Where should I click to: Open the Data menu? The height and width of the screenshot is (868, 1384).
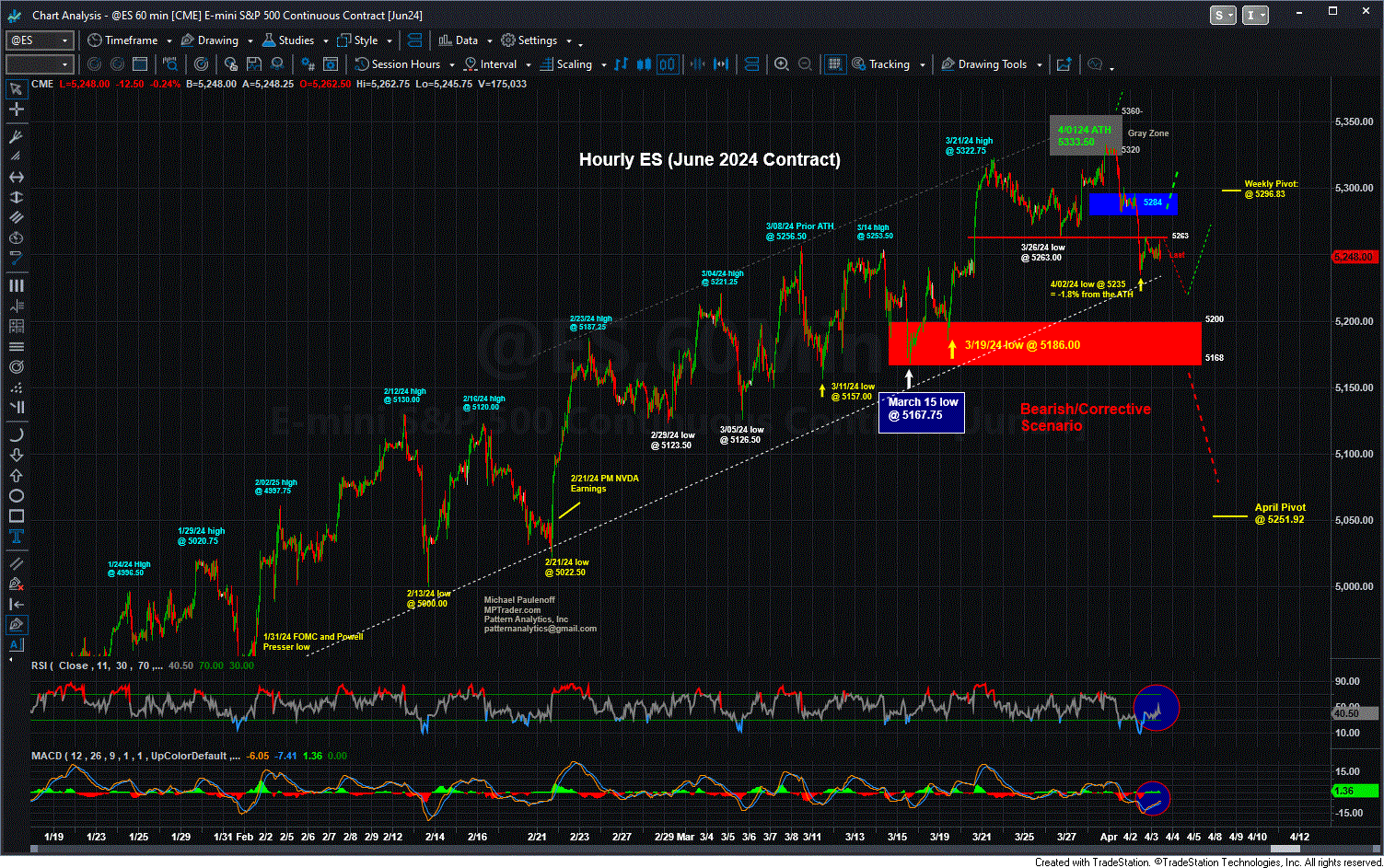(x=458, y=41)
